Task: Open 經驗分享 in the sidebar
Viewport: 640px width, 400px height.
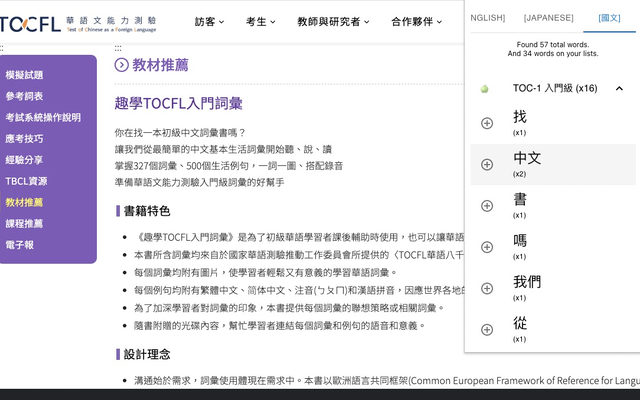Action: point(24,160)
